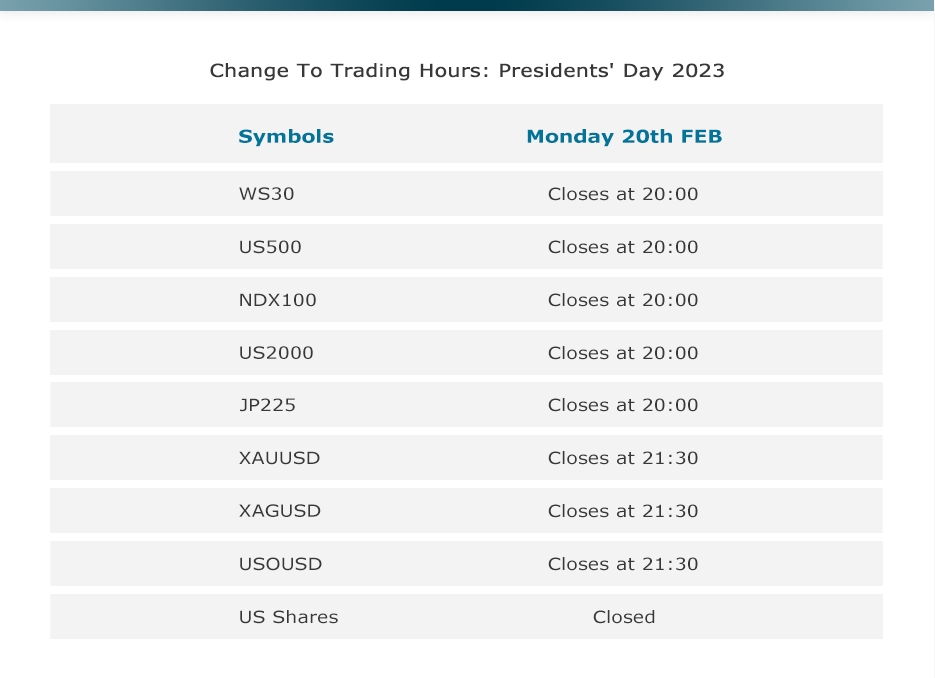
Task: Select the Monday 20th FEB column header
Action: (624, 137)
